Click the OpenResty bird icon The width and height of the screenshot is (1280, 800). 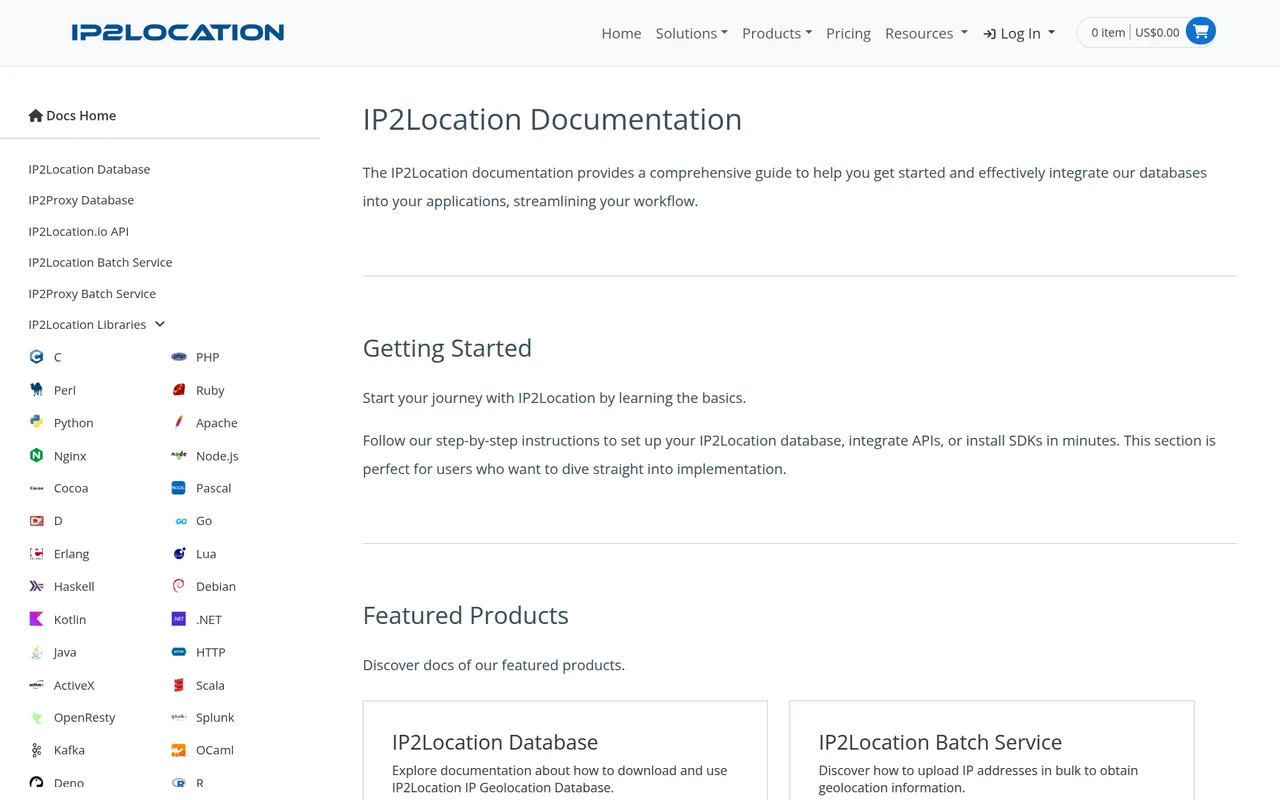click(x=36, y=717)
